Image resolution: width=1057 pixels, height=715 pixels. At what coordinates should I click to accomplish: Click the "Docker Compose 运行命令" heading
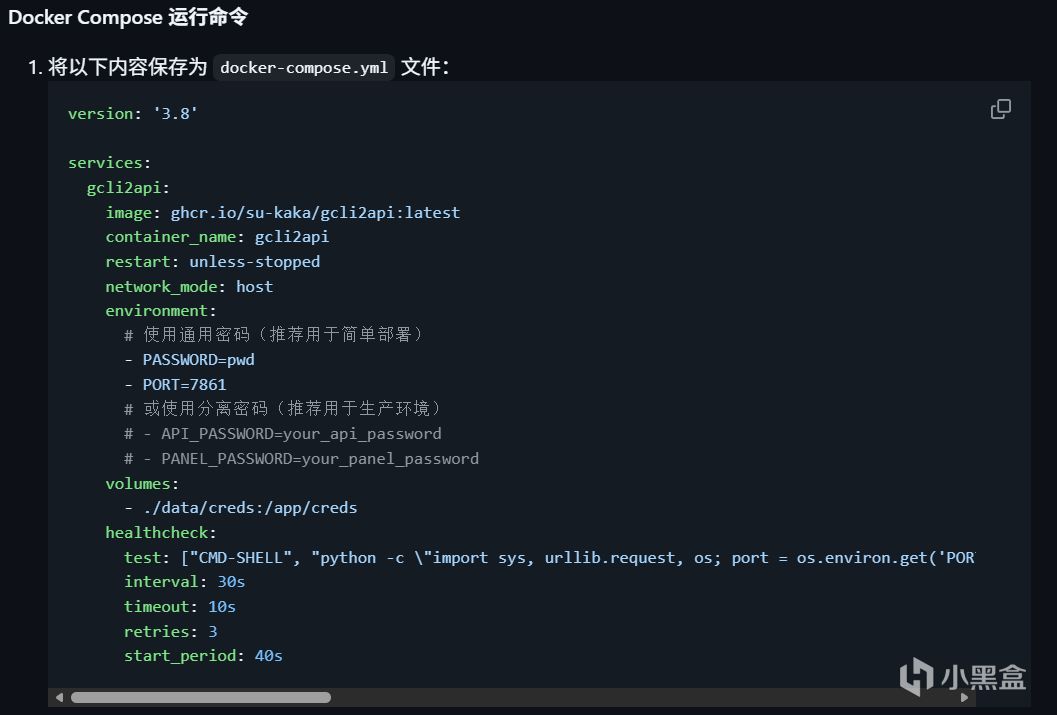point(128,17)
